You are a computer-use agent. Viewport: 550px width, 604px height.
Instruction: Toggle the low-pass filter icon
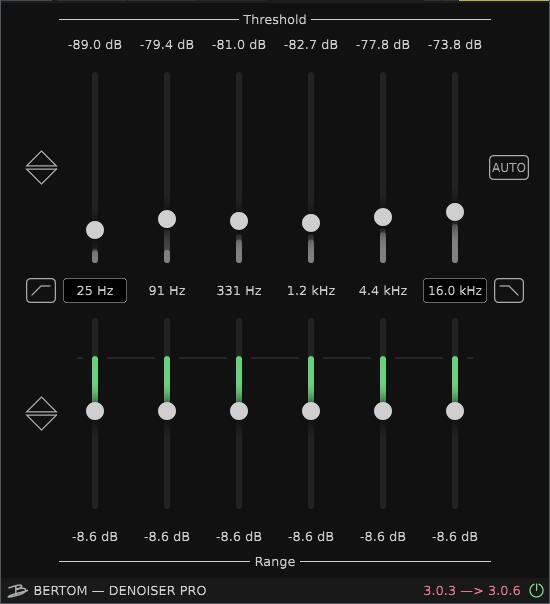click(509, 290)
